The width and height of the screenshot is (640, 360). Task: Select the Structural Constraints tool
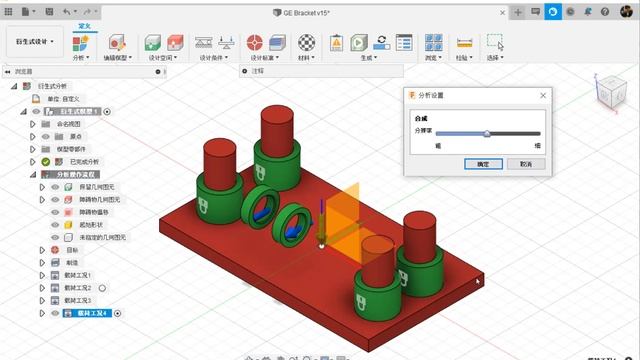pyautogui.click(x=203, y=42)
